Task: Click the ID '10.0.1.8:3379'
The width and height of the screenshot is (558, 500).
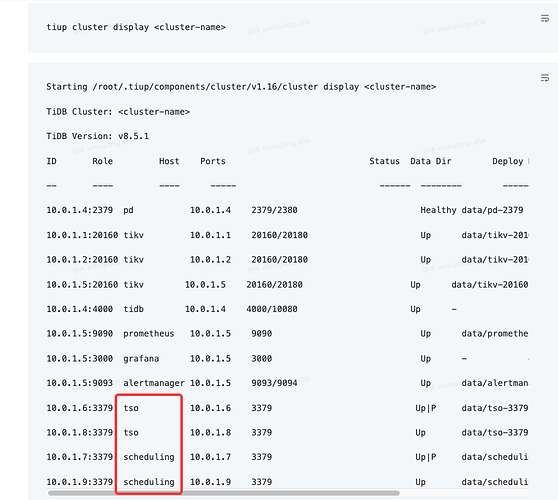Action: pos(80,433)
